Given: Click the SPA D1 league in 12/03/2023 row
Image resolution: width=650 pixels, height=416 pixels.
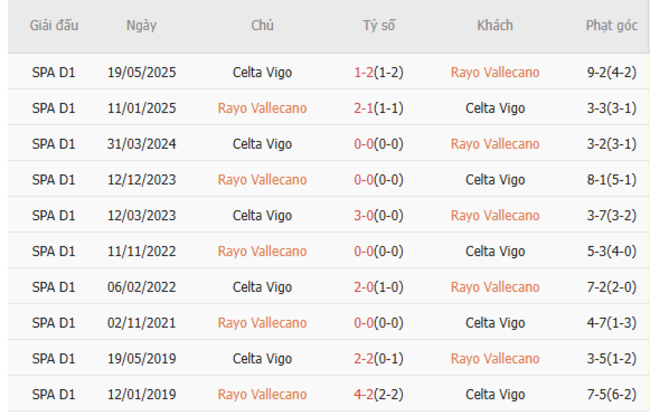Looking at the screenshot, I should [x=54, y=215].
